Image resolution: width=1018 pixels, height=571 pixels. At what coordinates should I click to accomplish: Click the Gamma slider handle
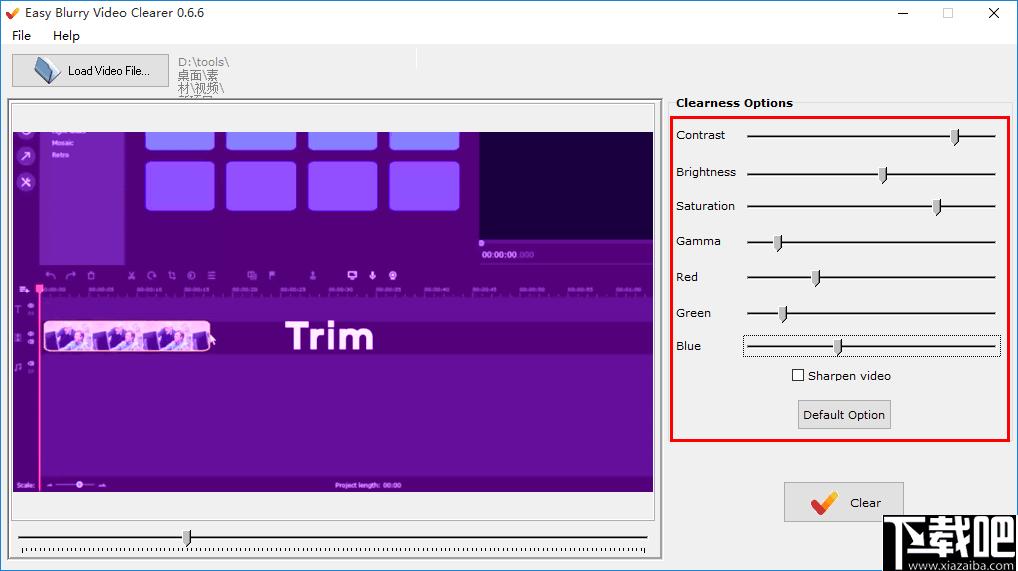[778, 242]
